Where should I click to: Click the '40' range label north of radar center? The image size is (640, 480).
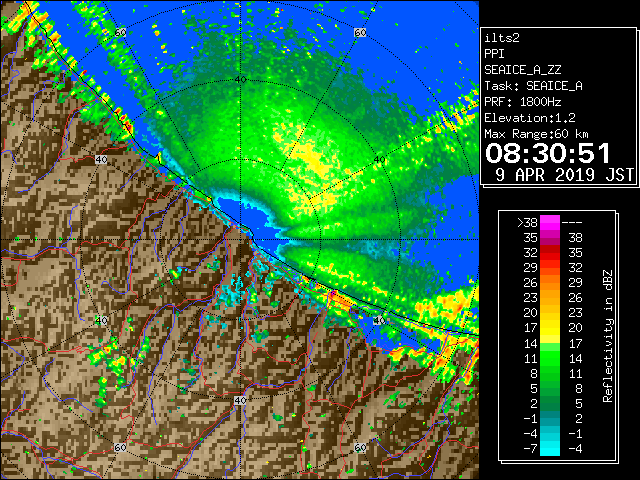click(240, 80)
